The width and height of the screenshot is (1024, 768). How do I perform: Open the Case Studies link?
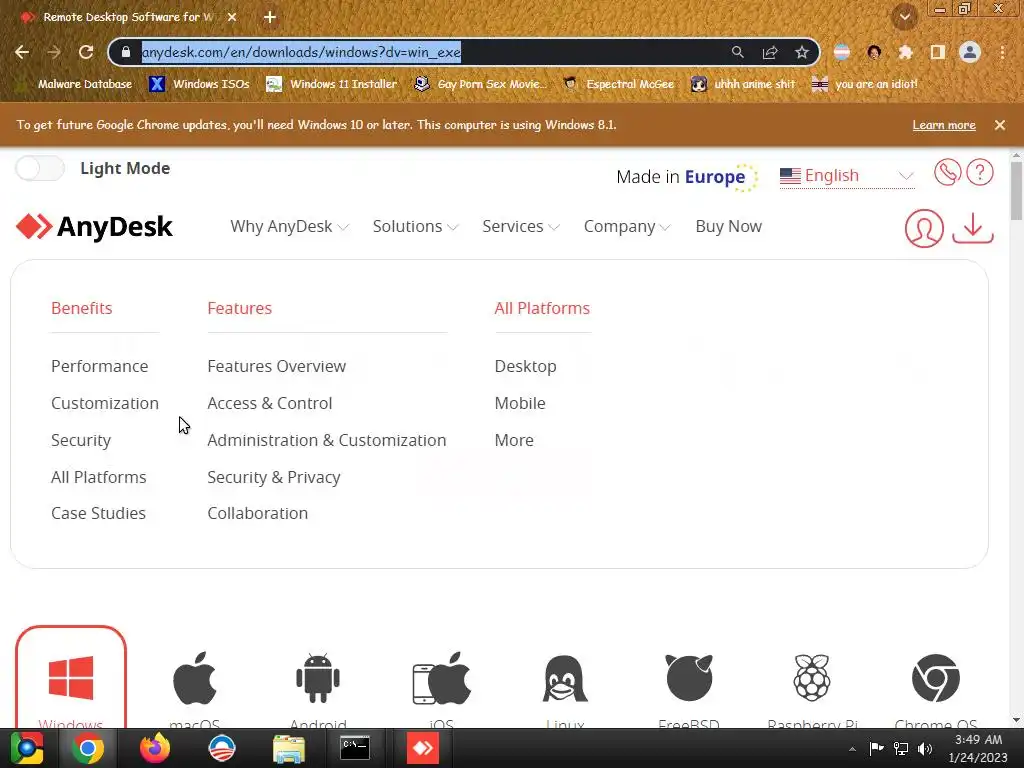(x=98, y=513)
